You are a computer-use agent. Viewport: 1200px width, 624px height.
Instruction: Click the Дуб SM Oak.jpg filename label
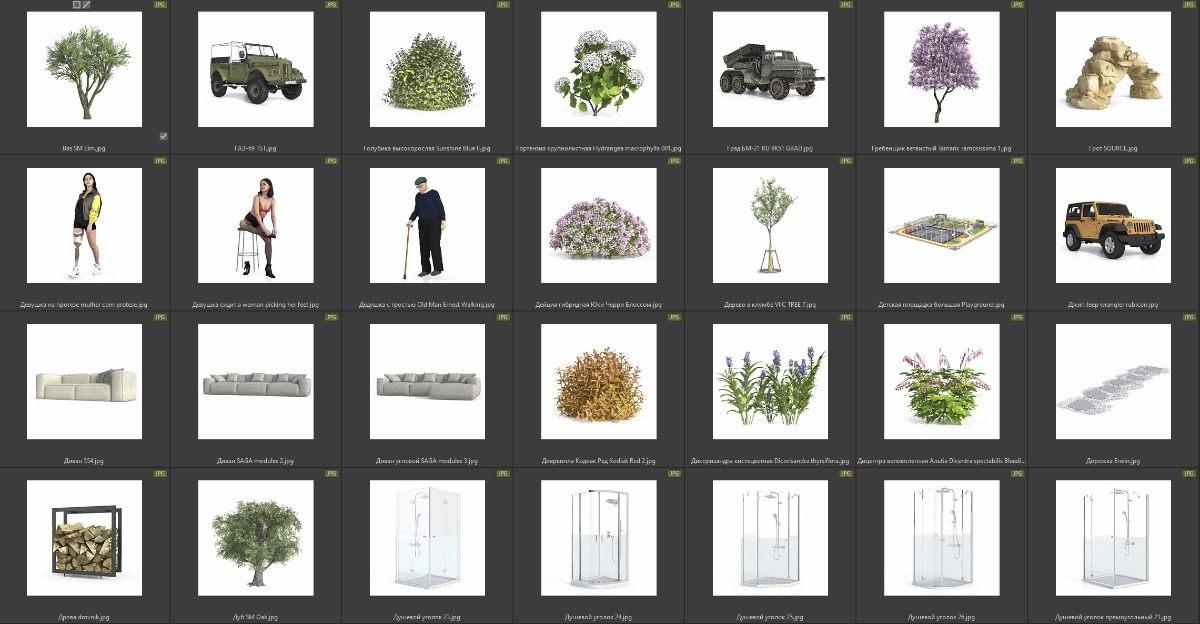[255, 617]
